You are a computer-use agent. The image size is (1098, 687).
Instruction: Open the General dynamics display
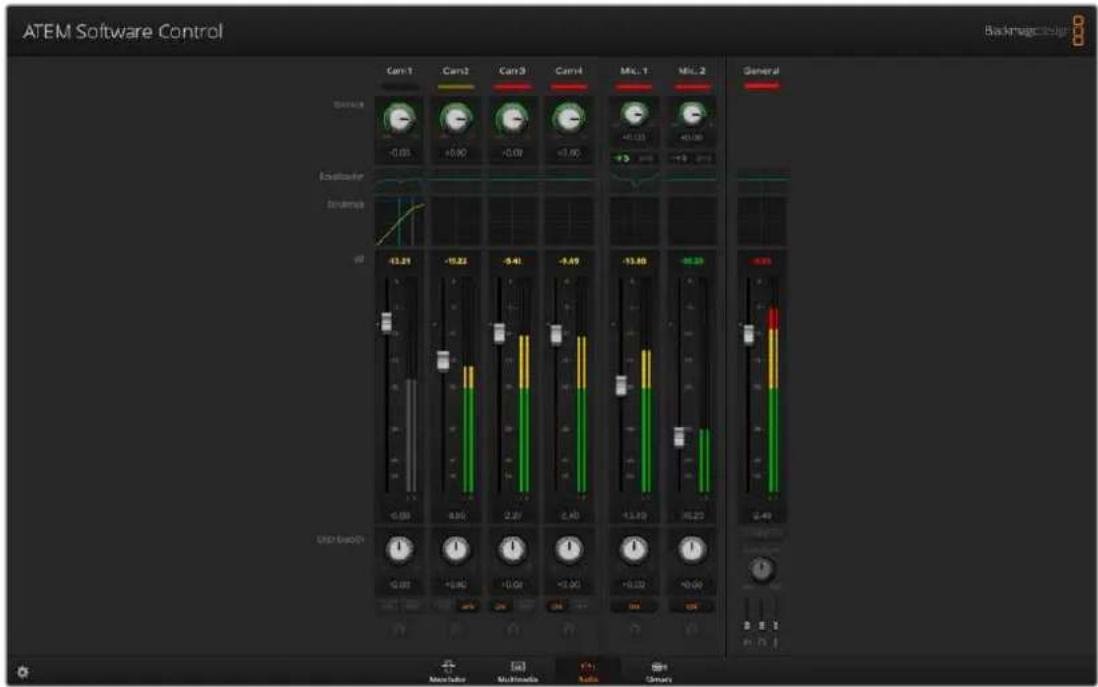point(762,221)
